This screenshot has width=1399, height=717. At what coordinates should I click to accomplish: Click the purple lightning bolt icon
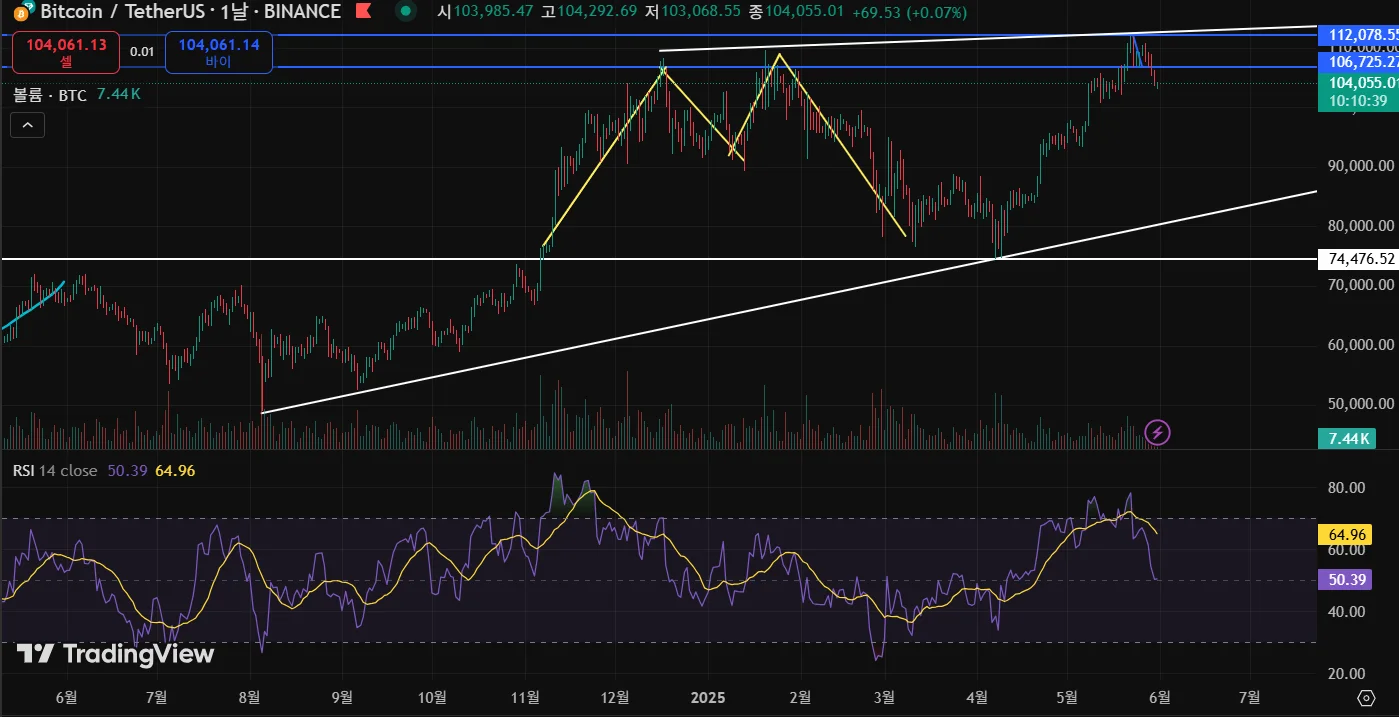coord(1157,432)
